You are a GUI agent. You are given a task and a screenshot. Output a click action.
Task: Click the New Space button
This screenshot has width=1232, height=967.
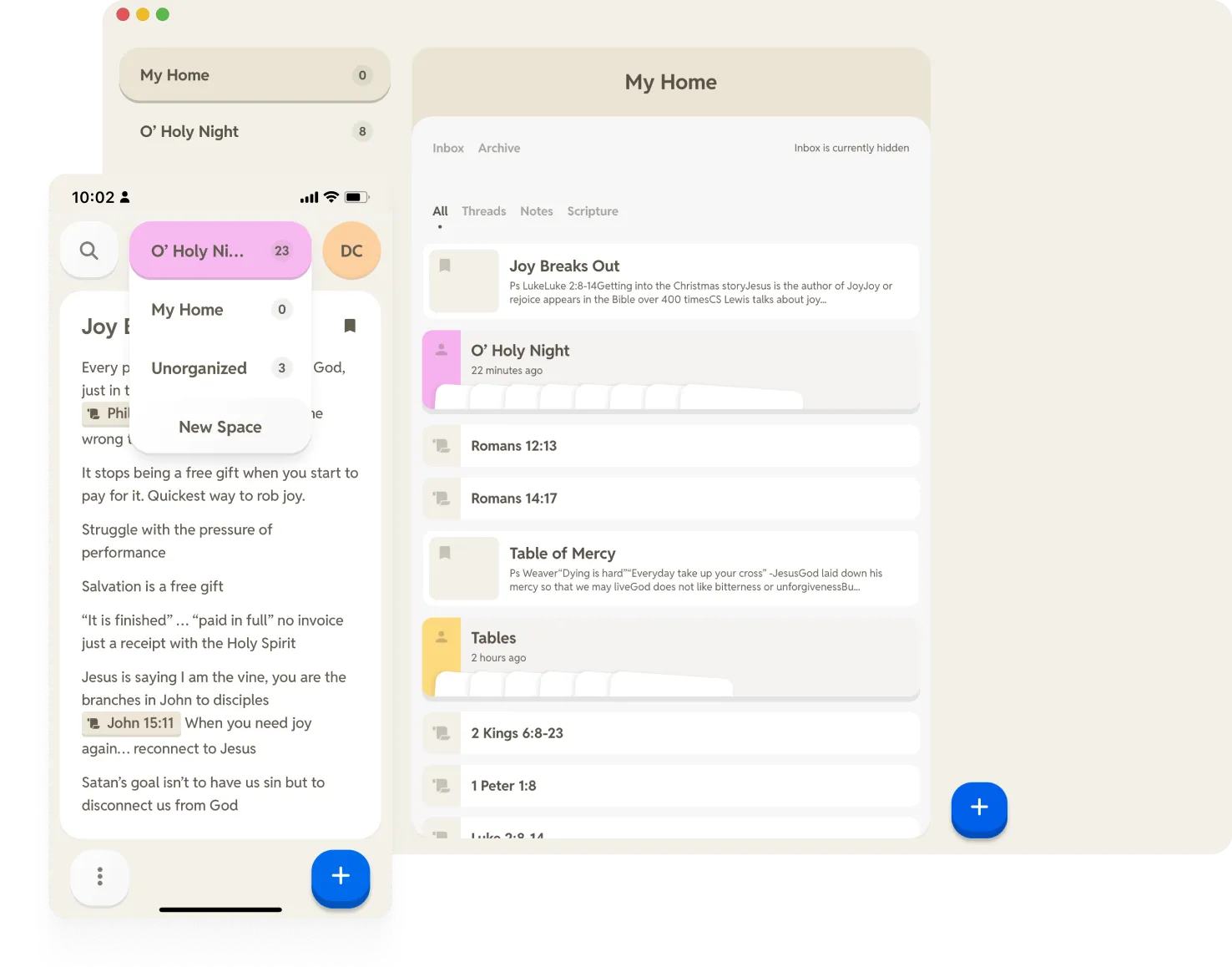pyautogui.click(x=220, y=427)
